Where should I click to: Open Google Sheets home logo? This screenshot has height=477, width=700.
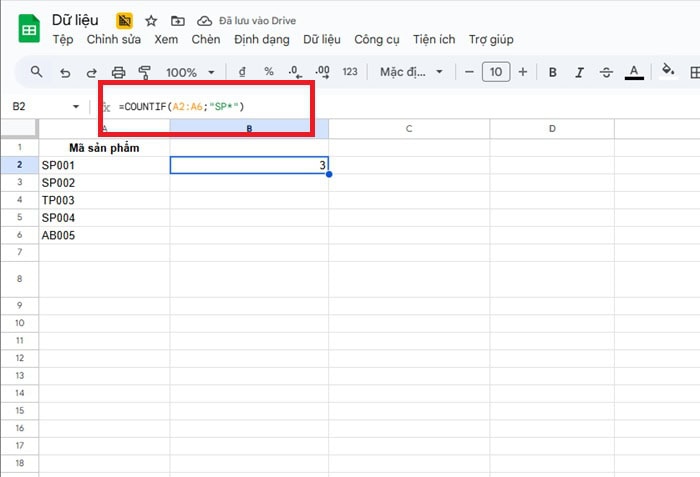click(x=28, y=29)
